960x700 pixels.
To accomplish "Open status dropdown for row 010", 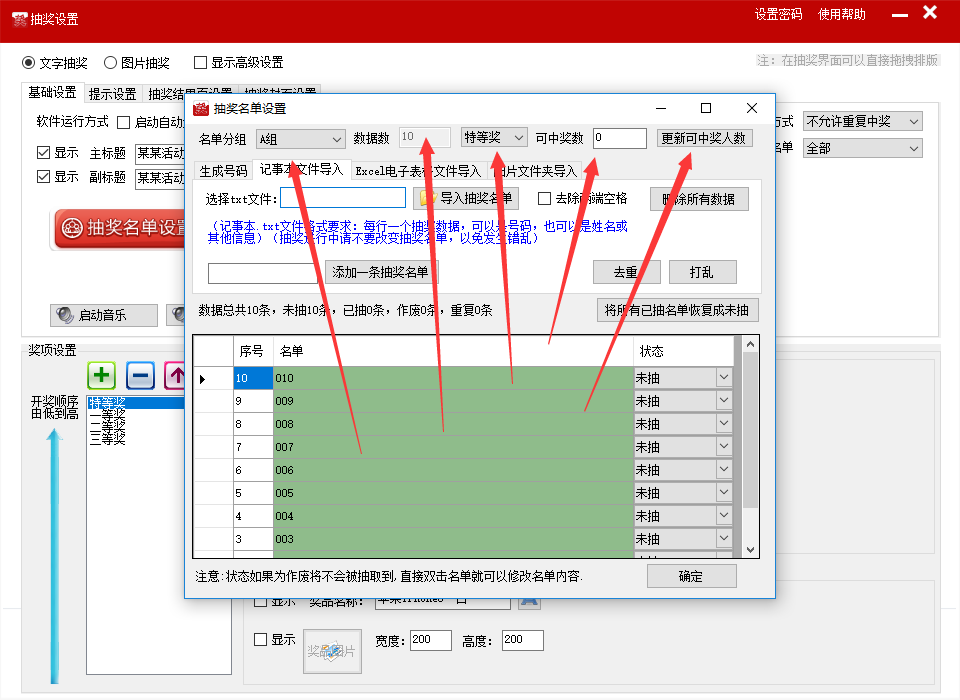I will point(724,378).
